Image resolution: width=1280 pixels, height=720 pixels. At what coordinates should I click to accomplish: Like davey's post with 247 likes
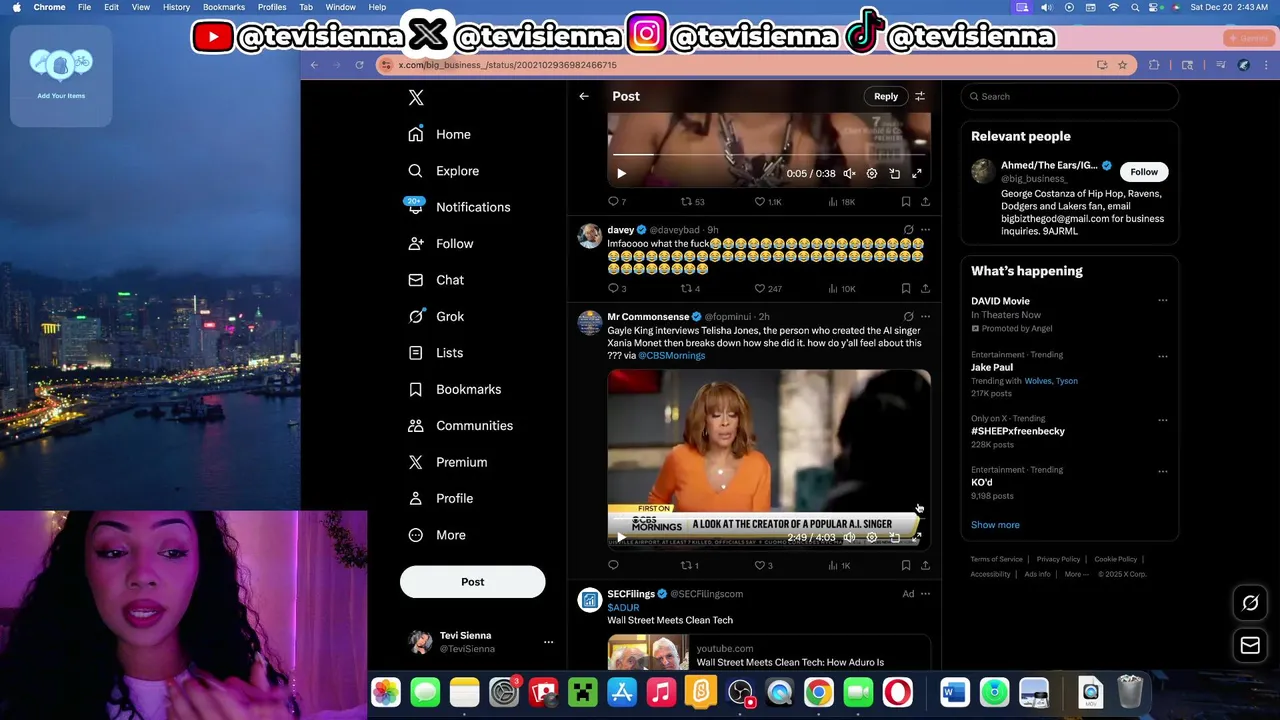(768, 288)
